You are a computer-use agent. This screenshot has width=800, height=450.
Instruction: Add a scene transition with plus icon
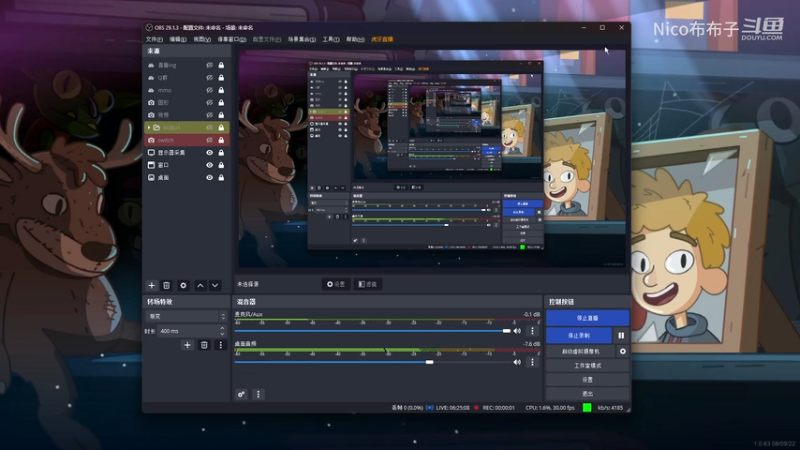tap(187, 345)
